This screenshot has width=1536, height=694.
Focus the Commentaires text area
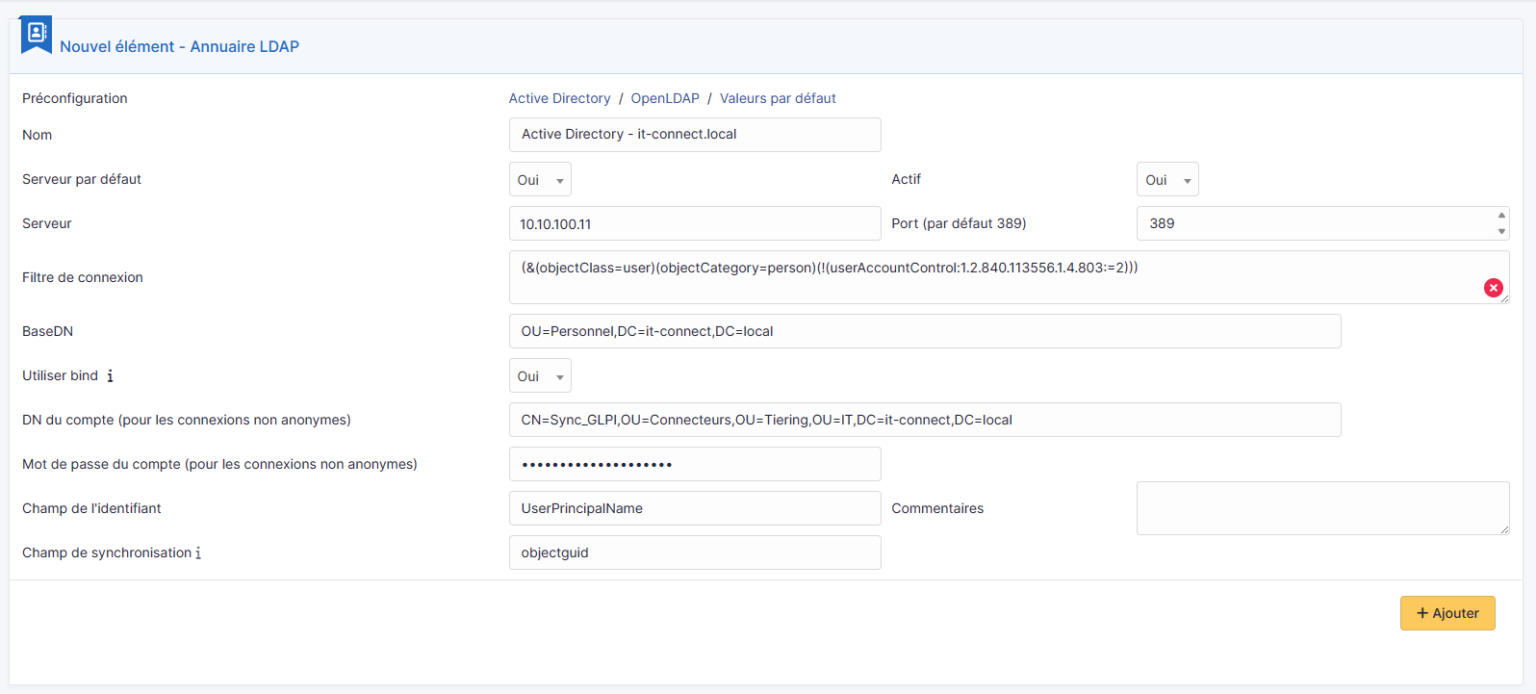click(x=1322, y=508)
